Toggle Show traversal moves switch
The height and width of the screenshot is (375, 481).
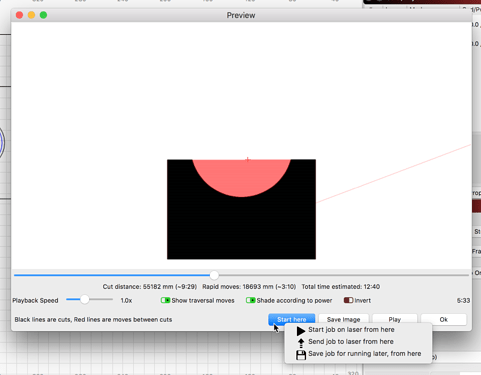point(165,300)
